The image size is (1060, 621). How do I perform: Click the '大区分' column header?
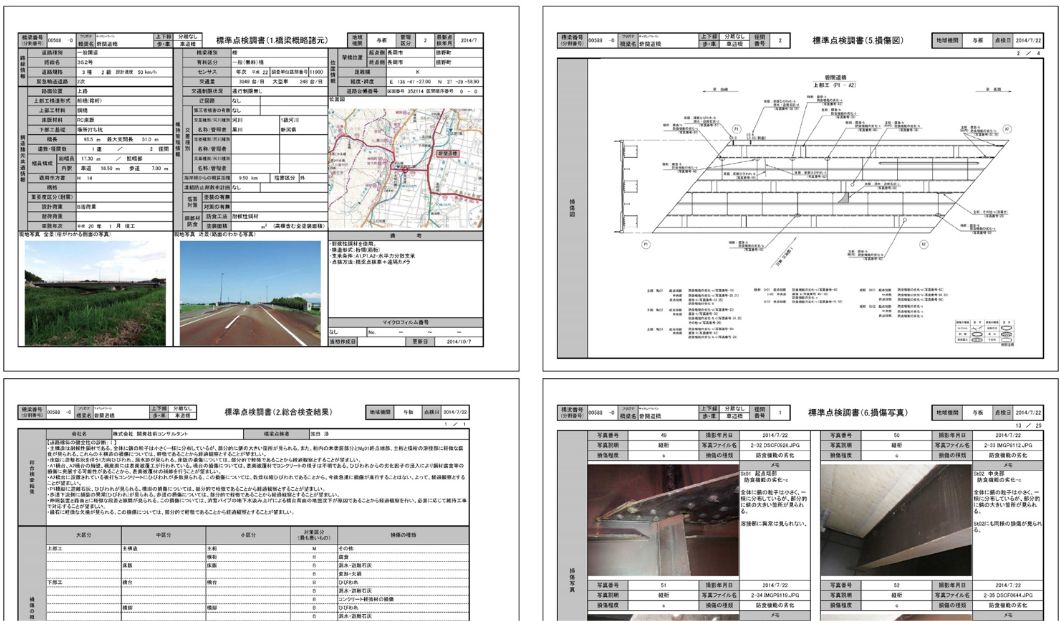pos(84,535)
